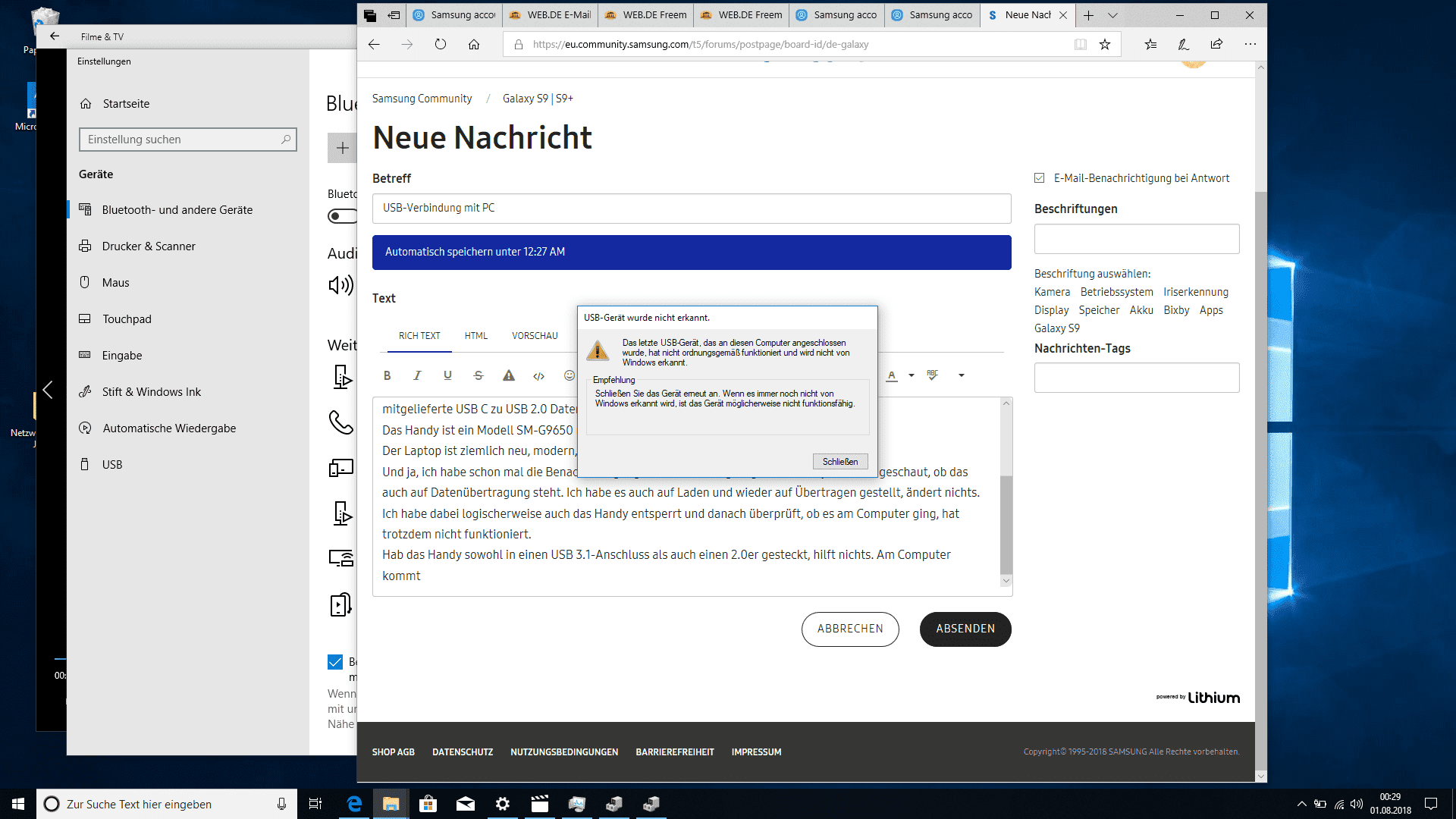Add page to favorites with star
This screenshot has height=819, width=1456.
[1105, 45]
